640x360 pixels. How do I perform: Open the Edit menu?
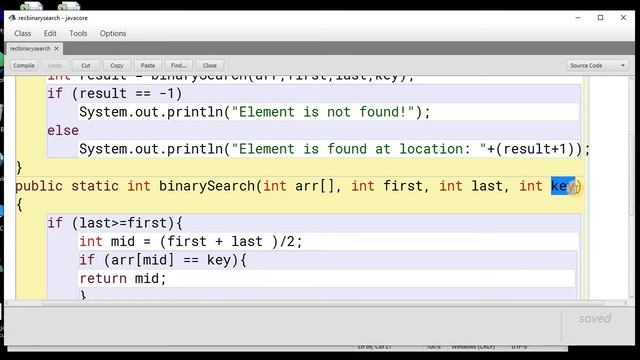pos(50,33)
